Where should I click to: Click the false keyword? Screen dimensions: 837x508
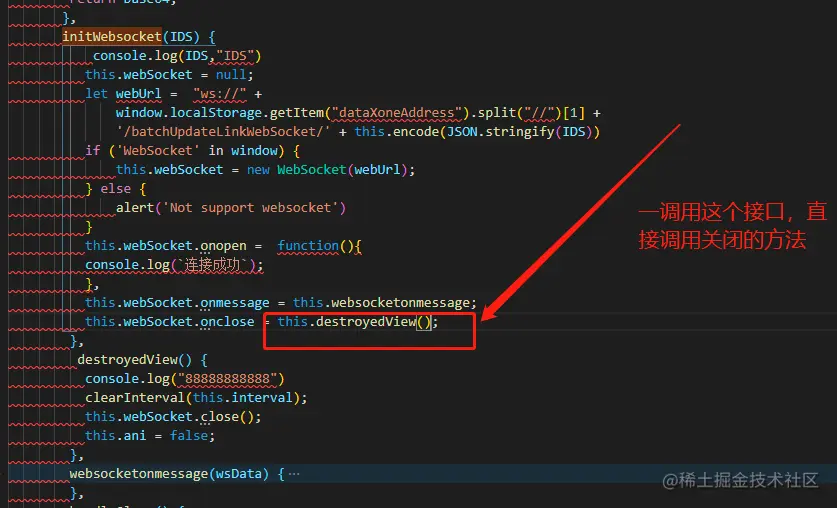click(x=189, y=436)
